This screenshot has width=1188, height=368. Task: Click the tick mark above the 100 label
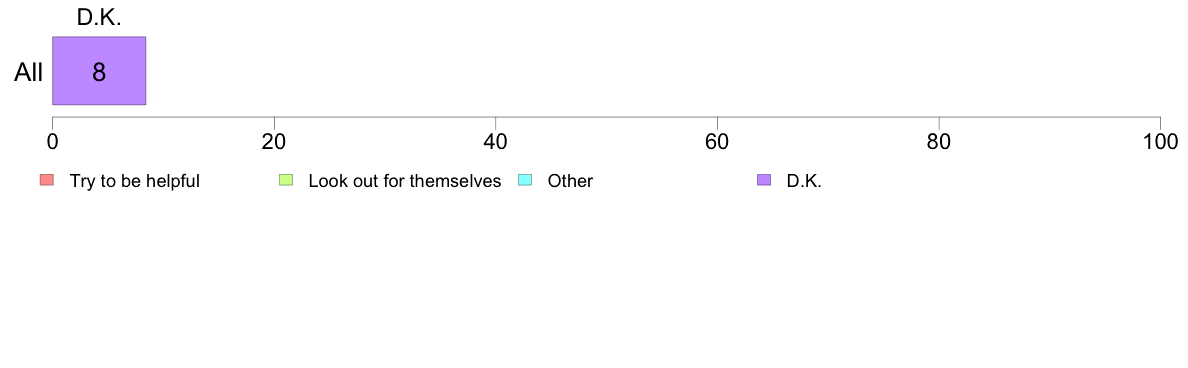click(1160, 122)
